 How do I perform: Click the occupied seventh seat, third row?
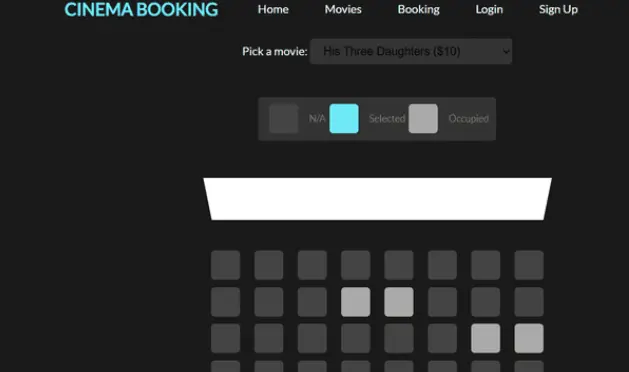pos(485,338)
